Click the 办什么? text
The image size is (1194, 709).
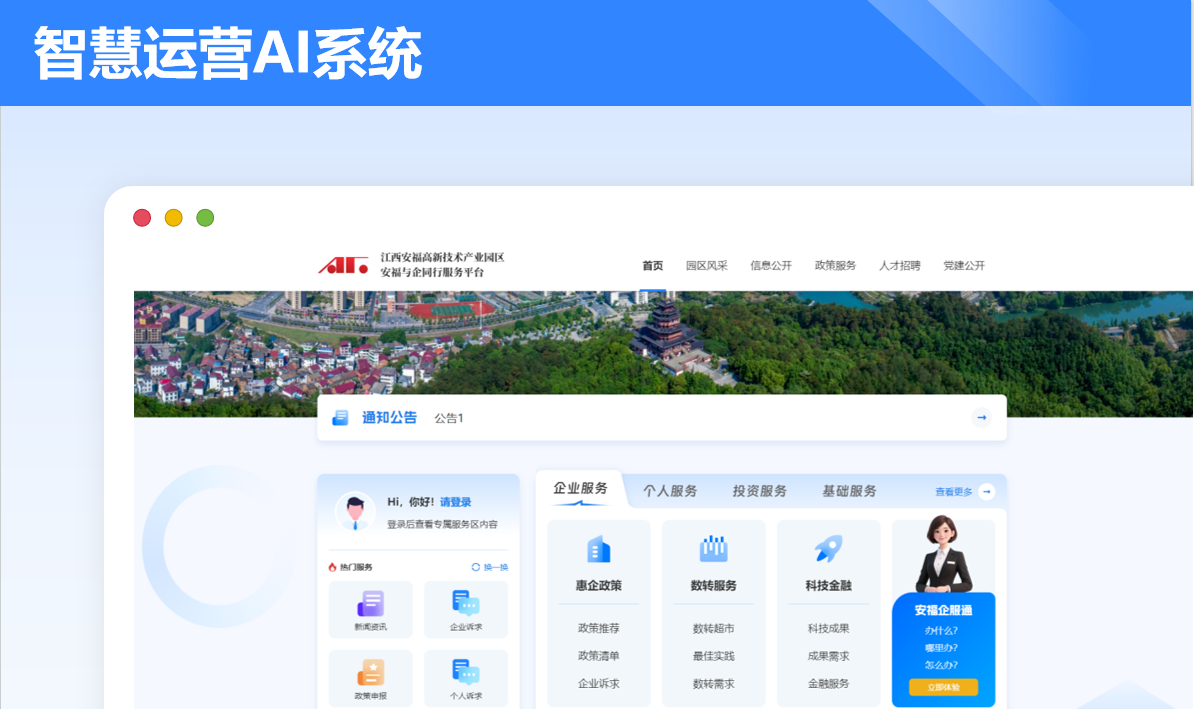click(x=941, y=631)
